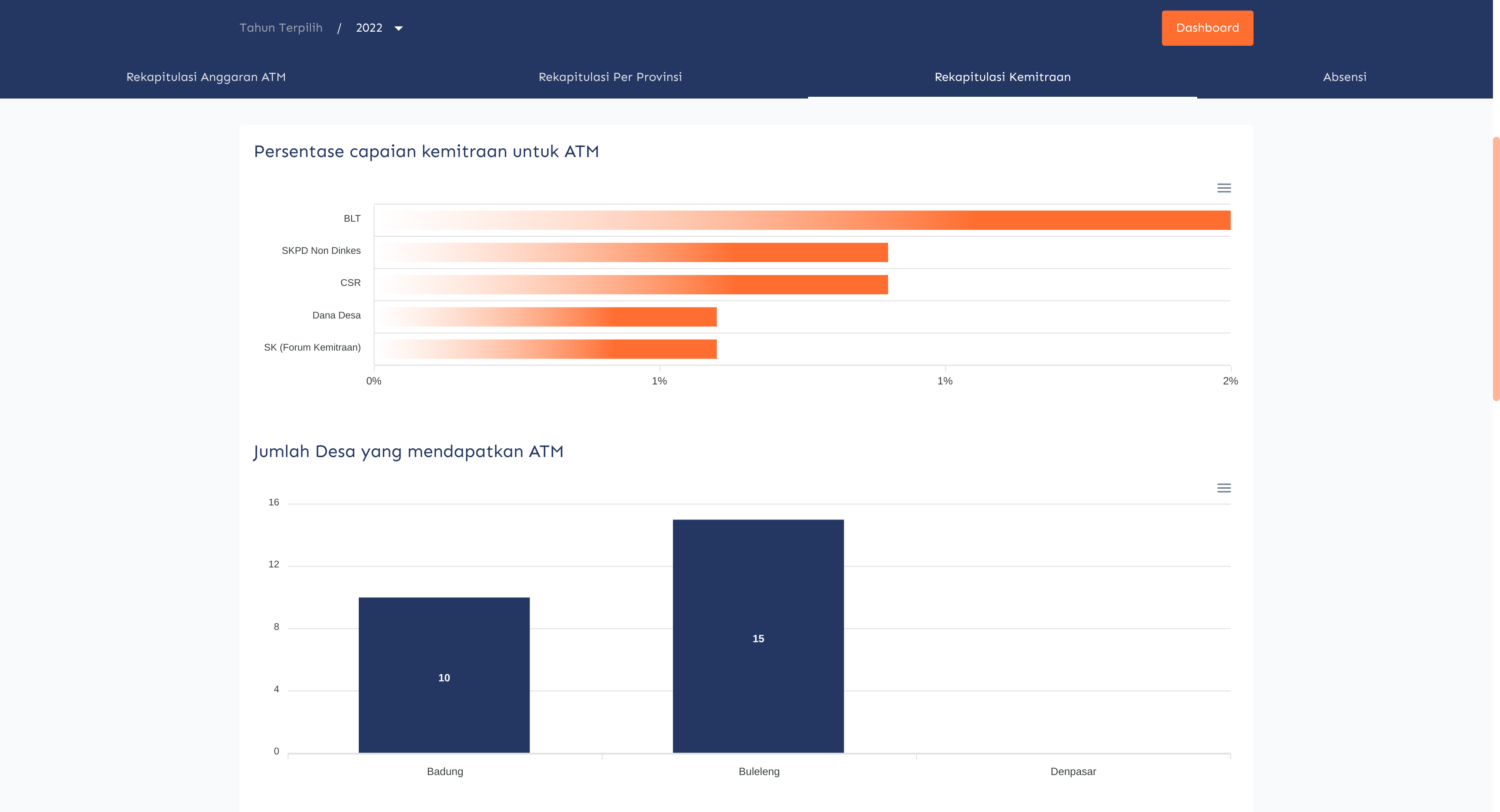The image size is (1500, 812).
Task: Click the Tahun Terpilih label
Action: coord(281,28)
